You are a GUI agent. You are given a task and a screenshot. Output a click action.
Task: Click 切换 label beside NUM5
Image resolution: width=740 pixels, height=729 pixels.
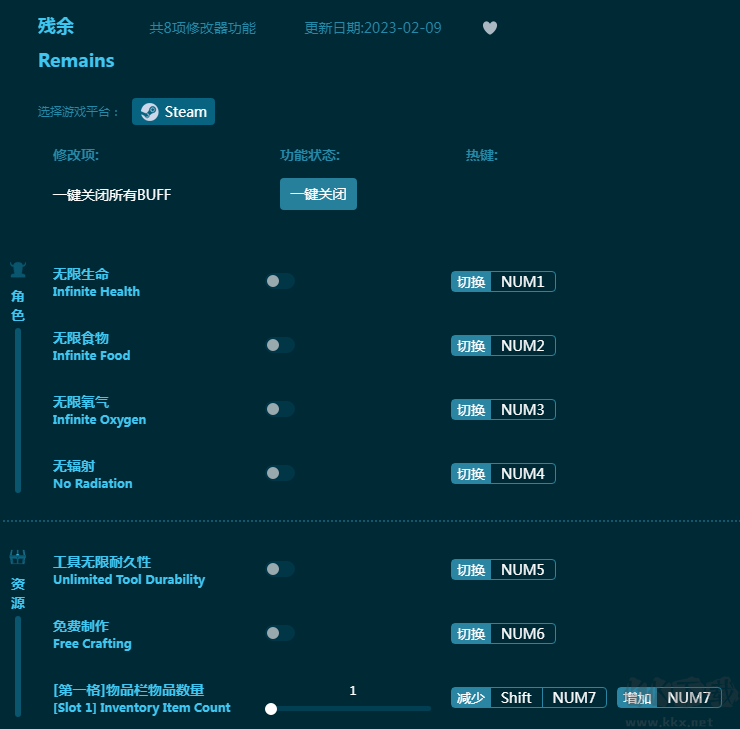[x=471, y=570]
